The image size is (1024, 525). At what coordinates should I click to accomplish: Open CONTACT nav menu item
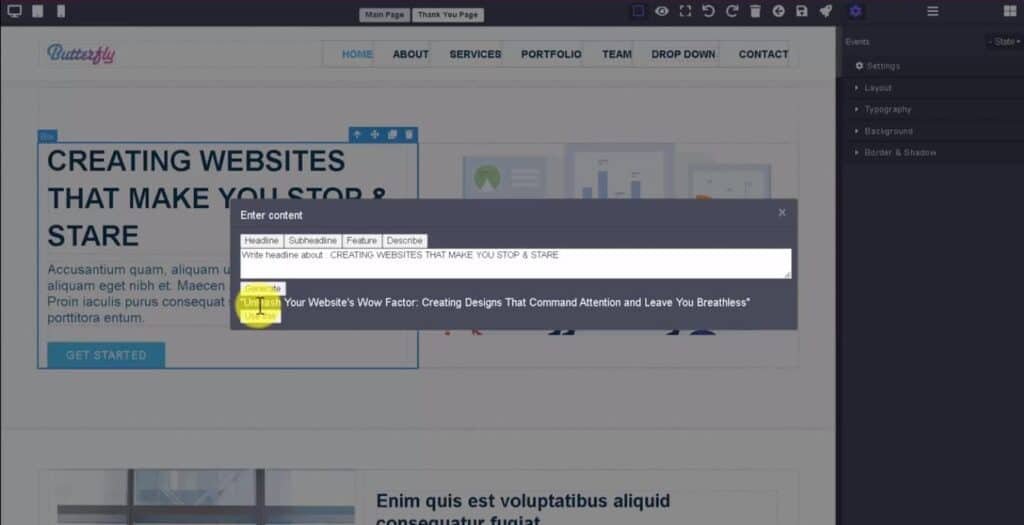(x=763, y=54)
